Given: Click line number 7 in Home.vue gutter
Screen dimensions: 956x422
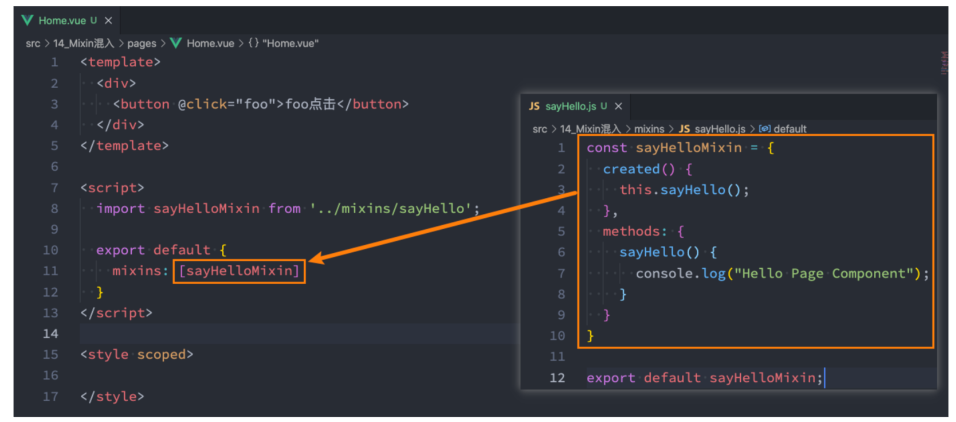Looking at the screenshot, I should click(55, 187).
